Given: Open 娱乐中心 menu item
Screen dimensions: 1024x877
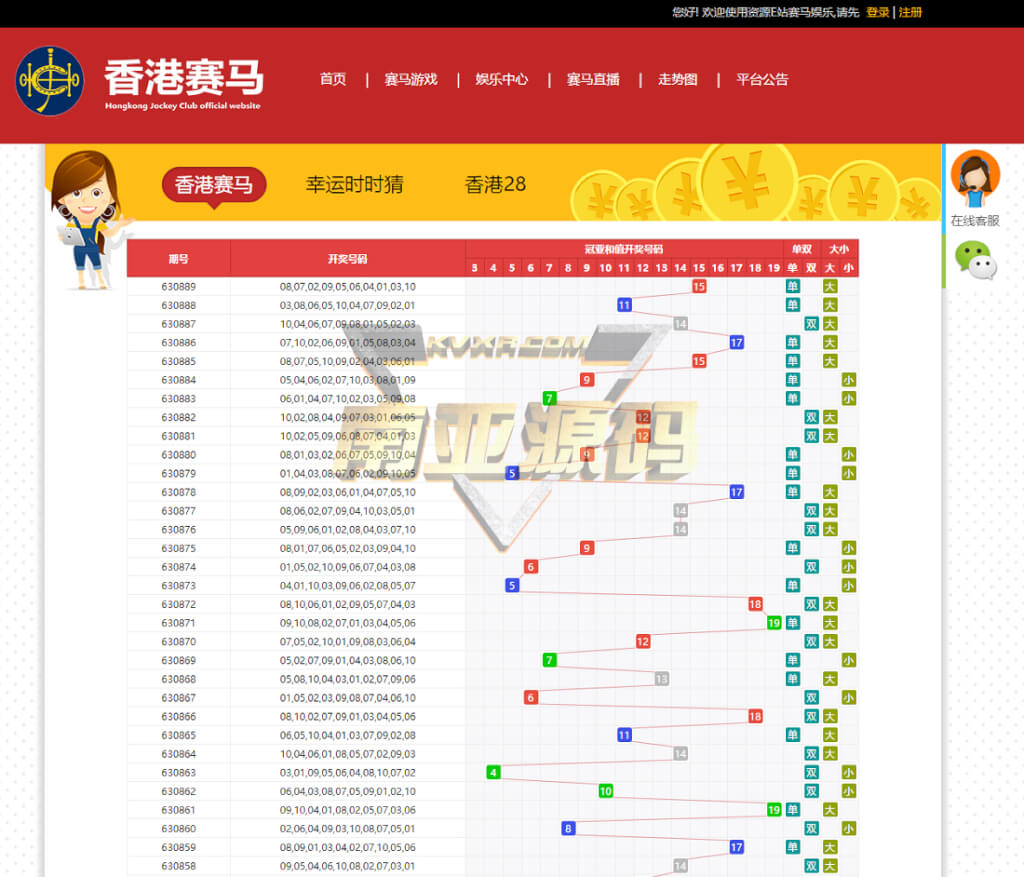Looking at the screenshot, I should click(502, 79).
